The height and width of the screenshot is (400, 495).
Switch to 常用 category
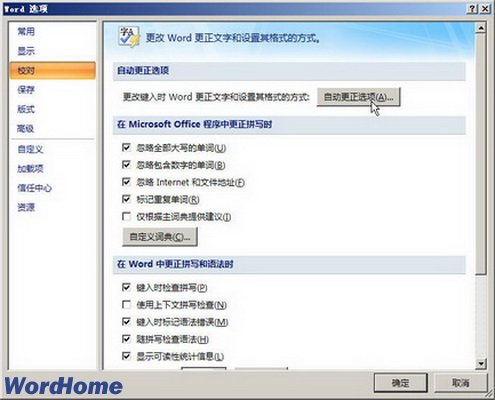[x=26, y=32]
